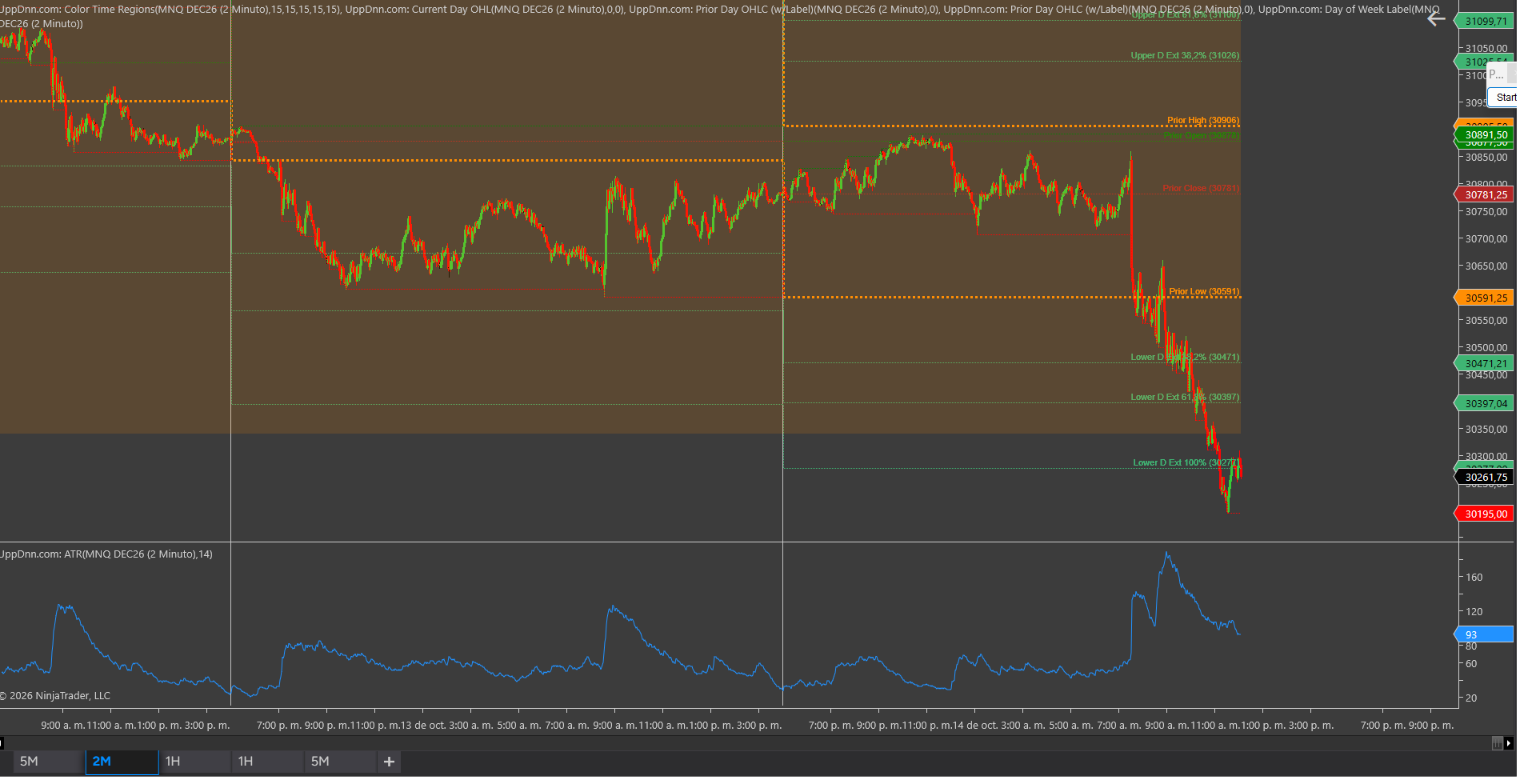Switch to the 2M chart tab
1517x777 pixels.
click(x=122, y=762)
